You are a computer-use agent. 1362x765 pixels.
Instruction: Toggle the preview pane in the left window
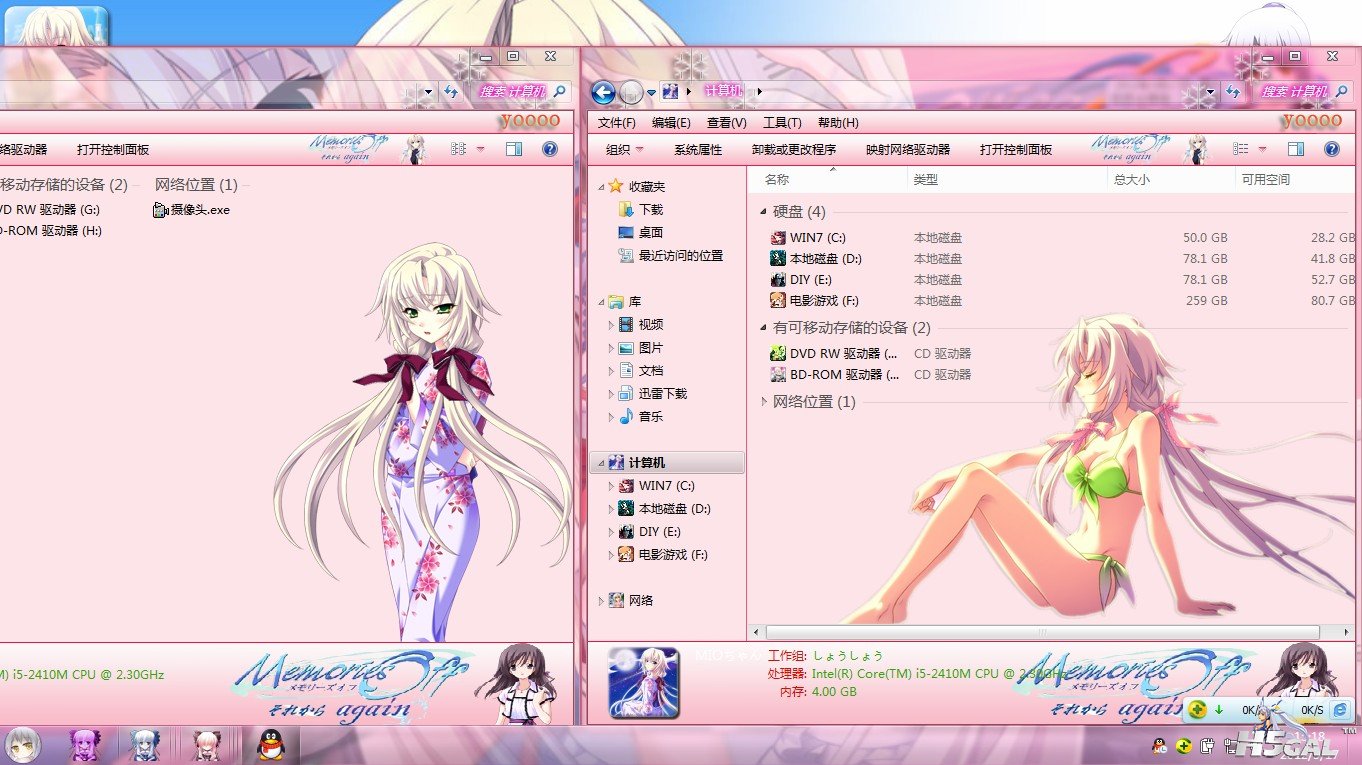[x=514, y=149]
